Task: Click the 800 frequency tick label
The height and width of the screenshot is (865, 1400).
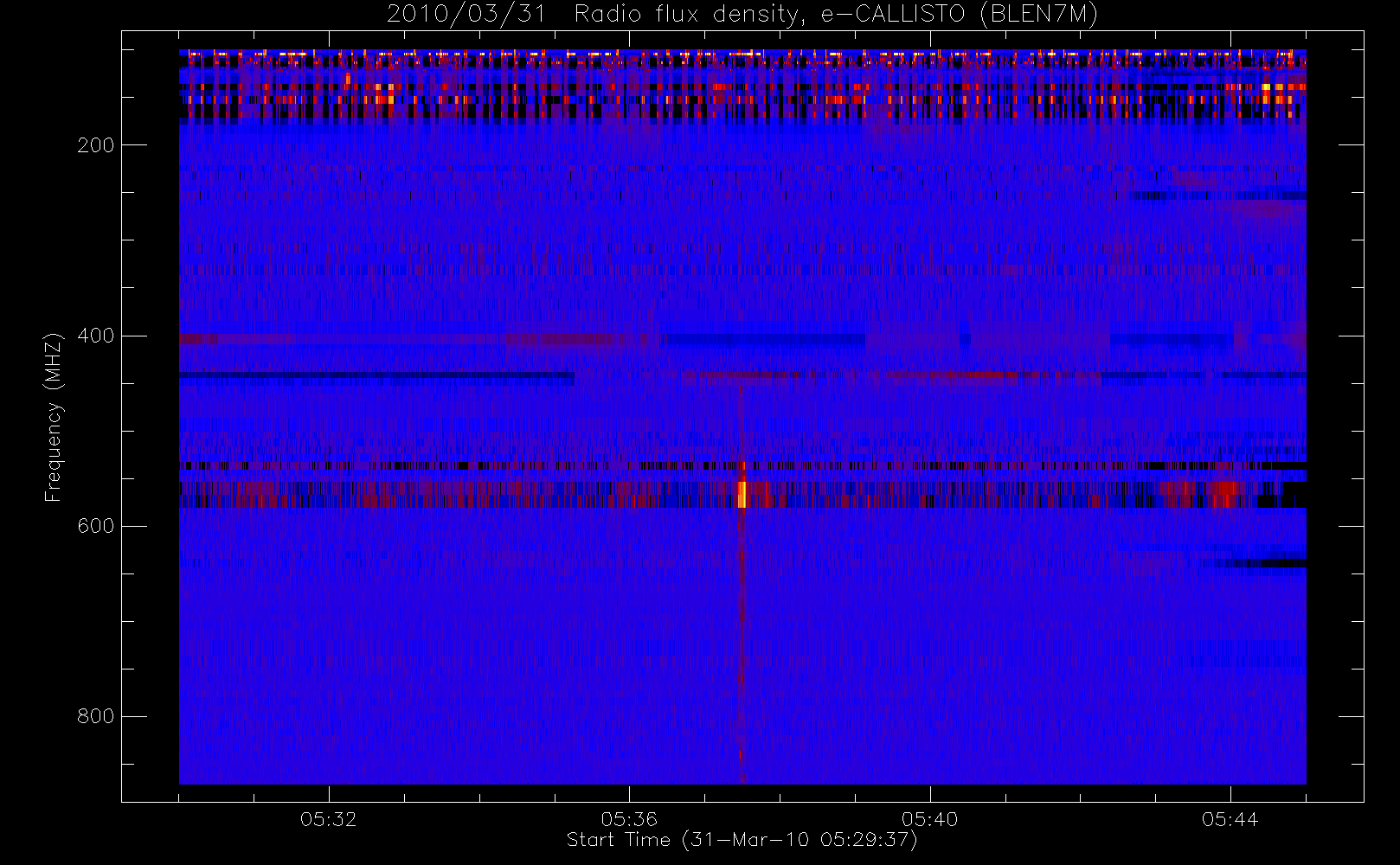Action: pos(96,716)
